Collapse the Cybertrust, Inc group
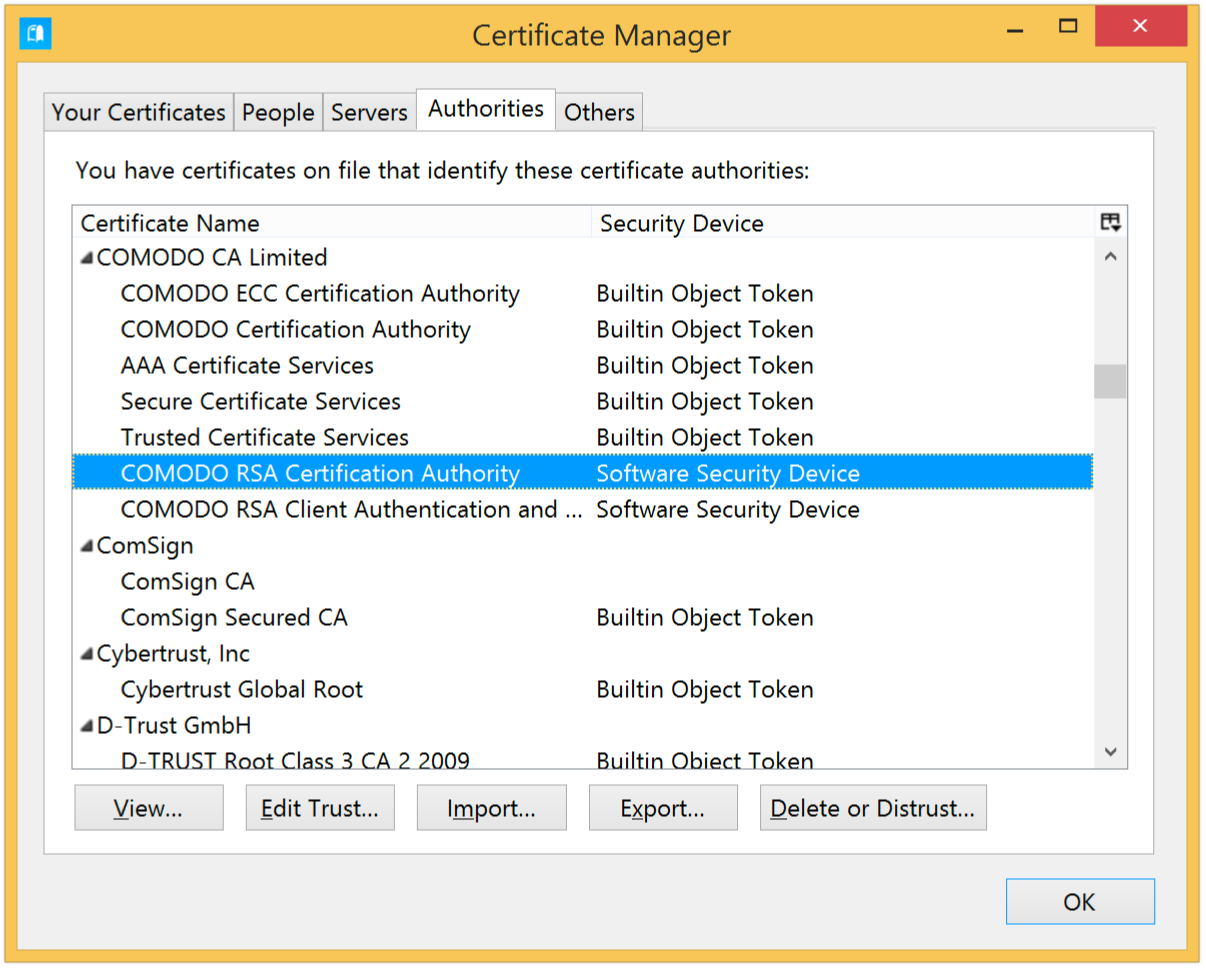1206x968 pixels. (86, 653)
